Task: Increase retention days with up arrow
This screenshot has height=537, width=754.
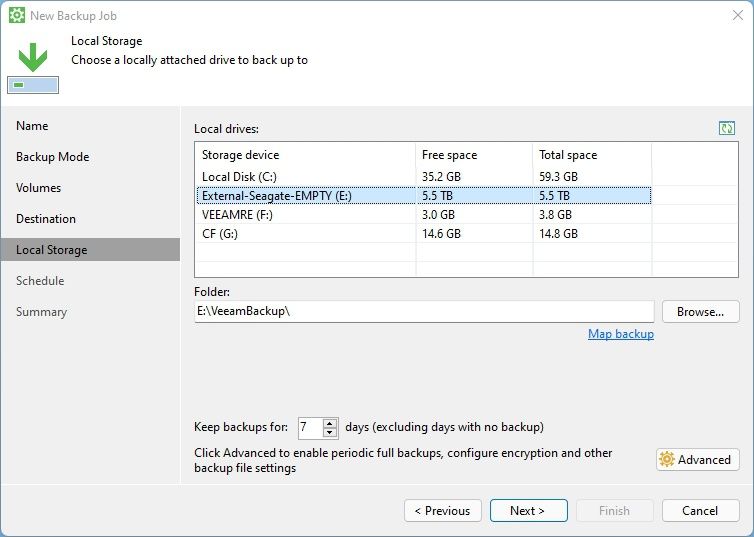Action: point(329,423)
